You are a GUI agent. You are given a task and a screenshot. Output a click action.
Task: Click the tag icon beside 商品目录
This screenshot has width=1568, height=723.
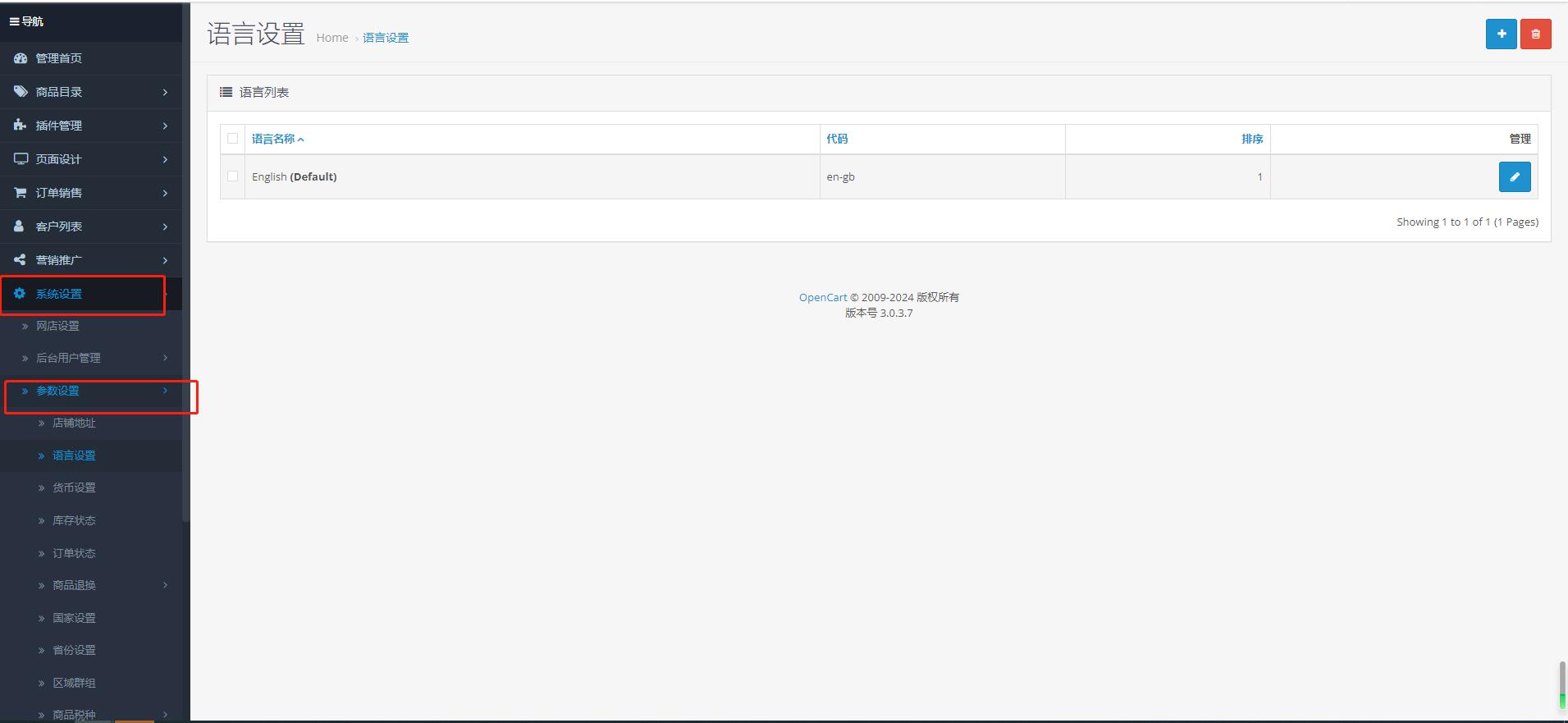click(x=20, y=92)
